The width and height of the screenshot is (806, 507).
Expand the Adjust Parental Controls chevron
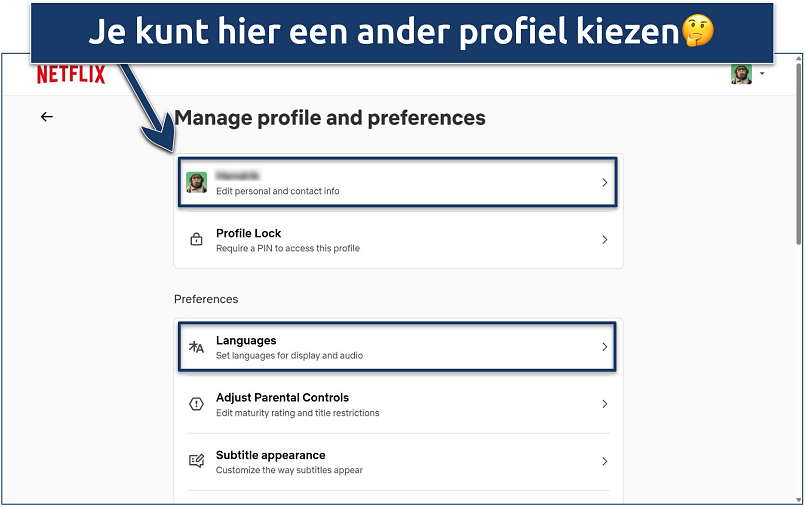pos(604,404)
